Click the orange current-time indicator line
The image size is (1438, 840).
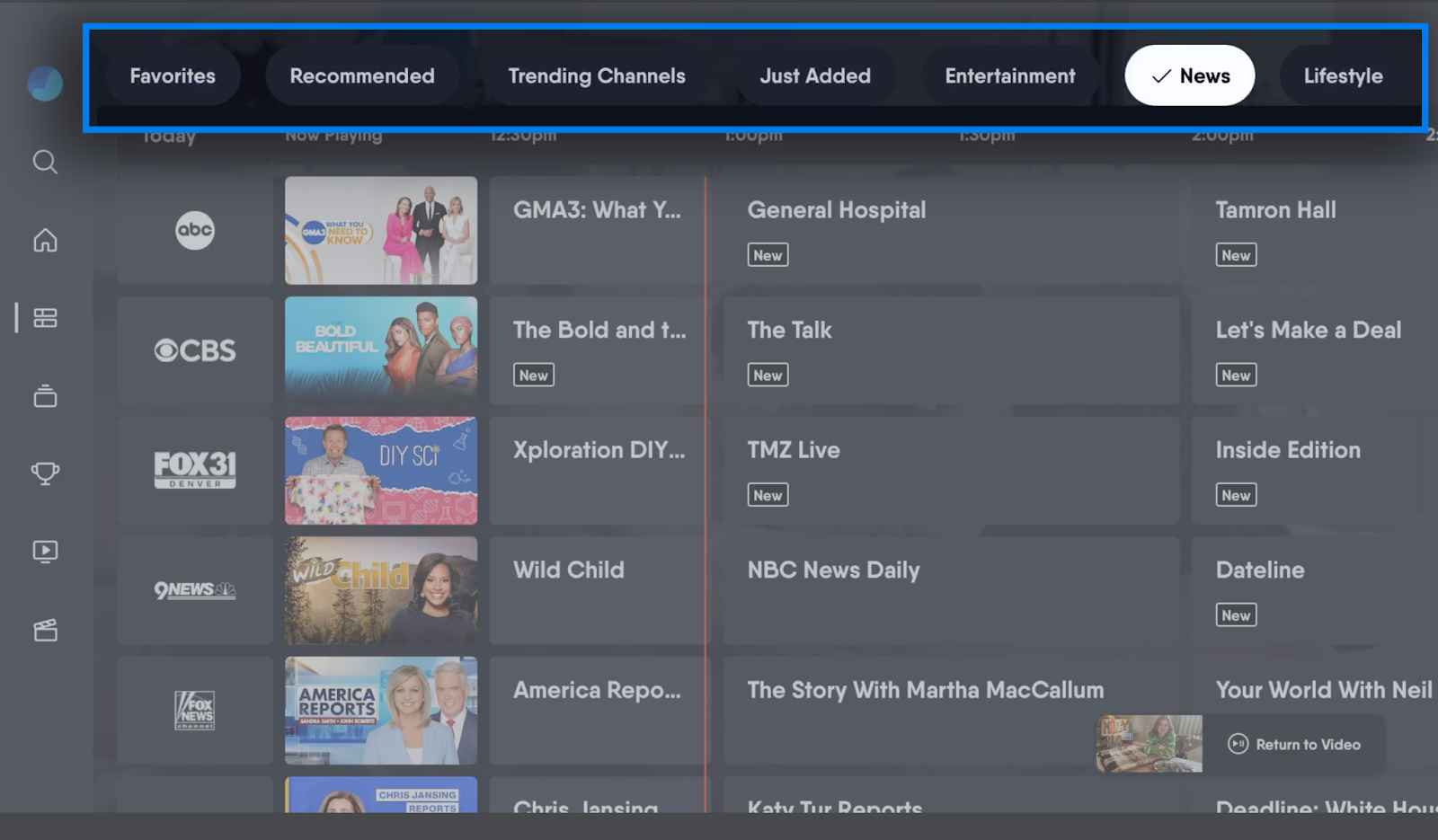click(710, 449)
